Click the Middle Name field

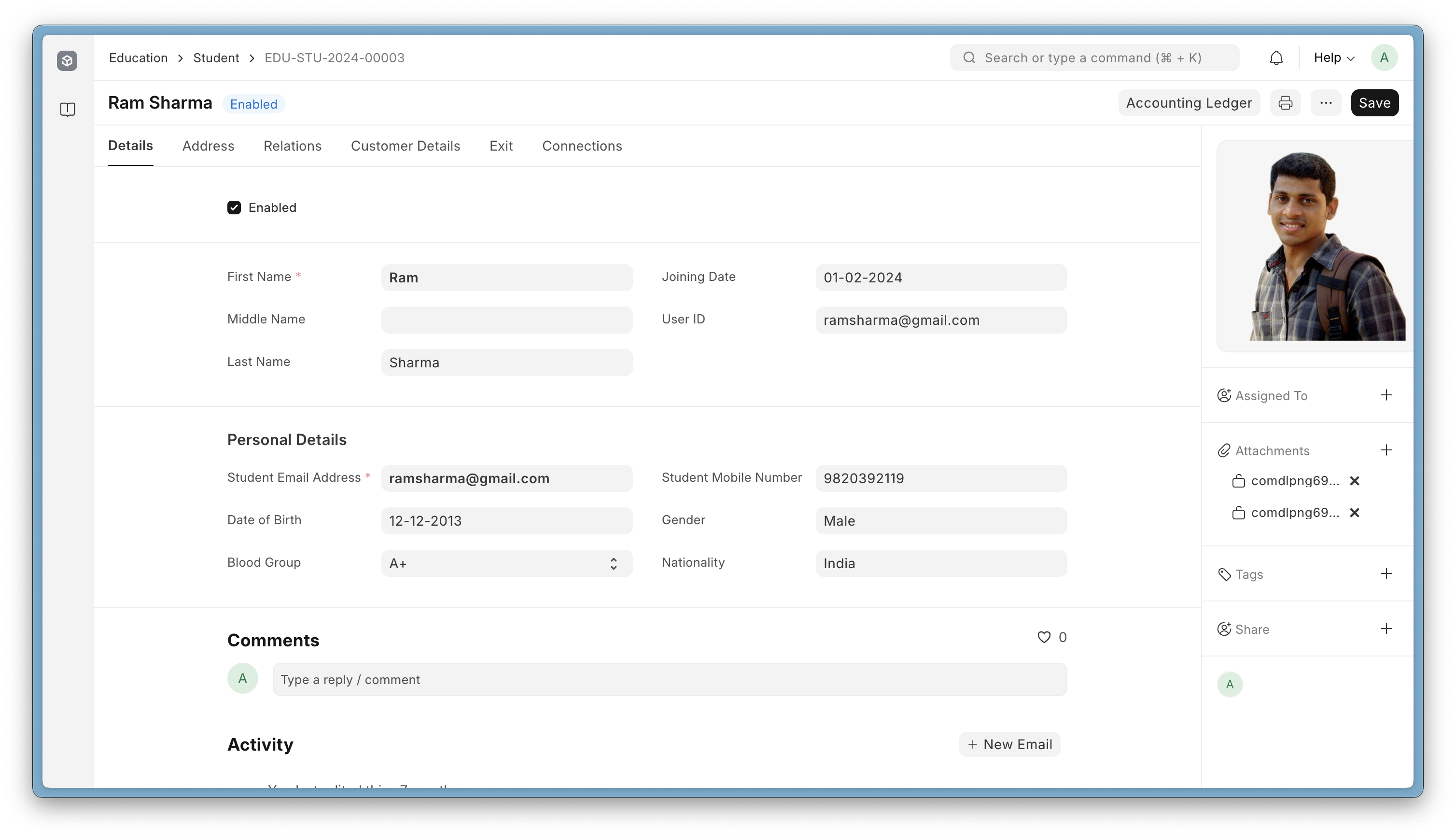[506, 320]
